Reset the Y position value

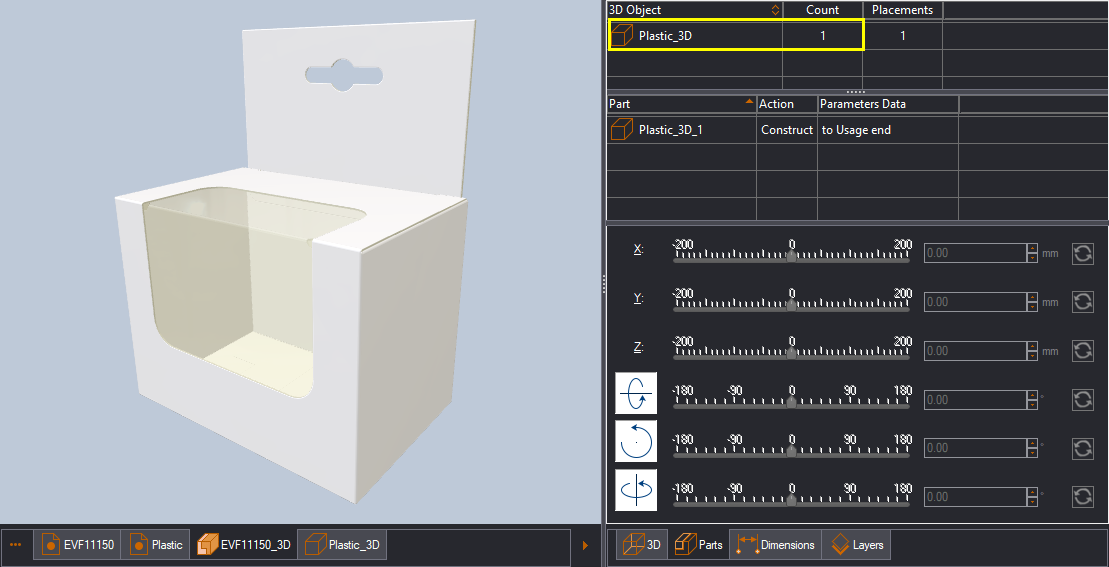pyautogui.click(x=1083, y=302)
